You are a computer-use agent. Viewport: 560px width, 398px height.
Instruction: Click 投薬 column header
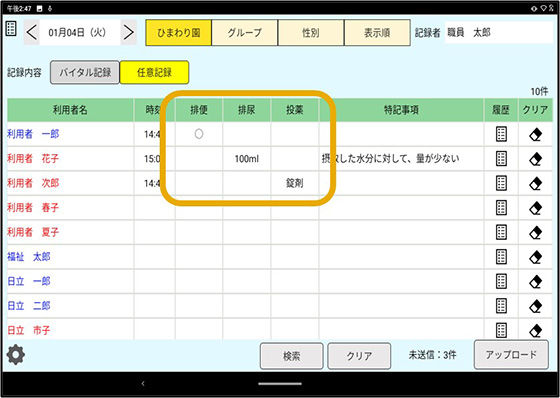coord(295,110)
